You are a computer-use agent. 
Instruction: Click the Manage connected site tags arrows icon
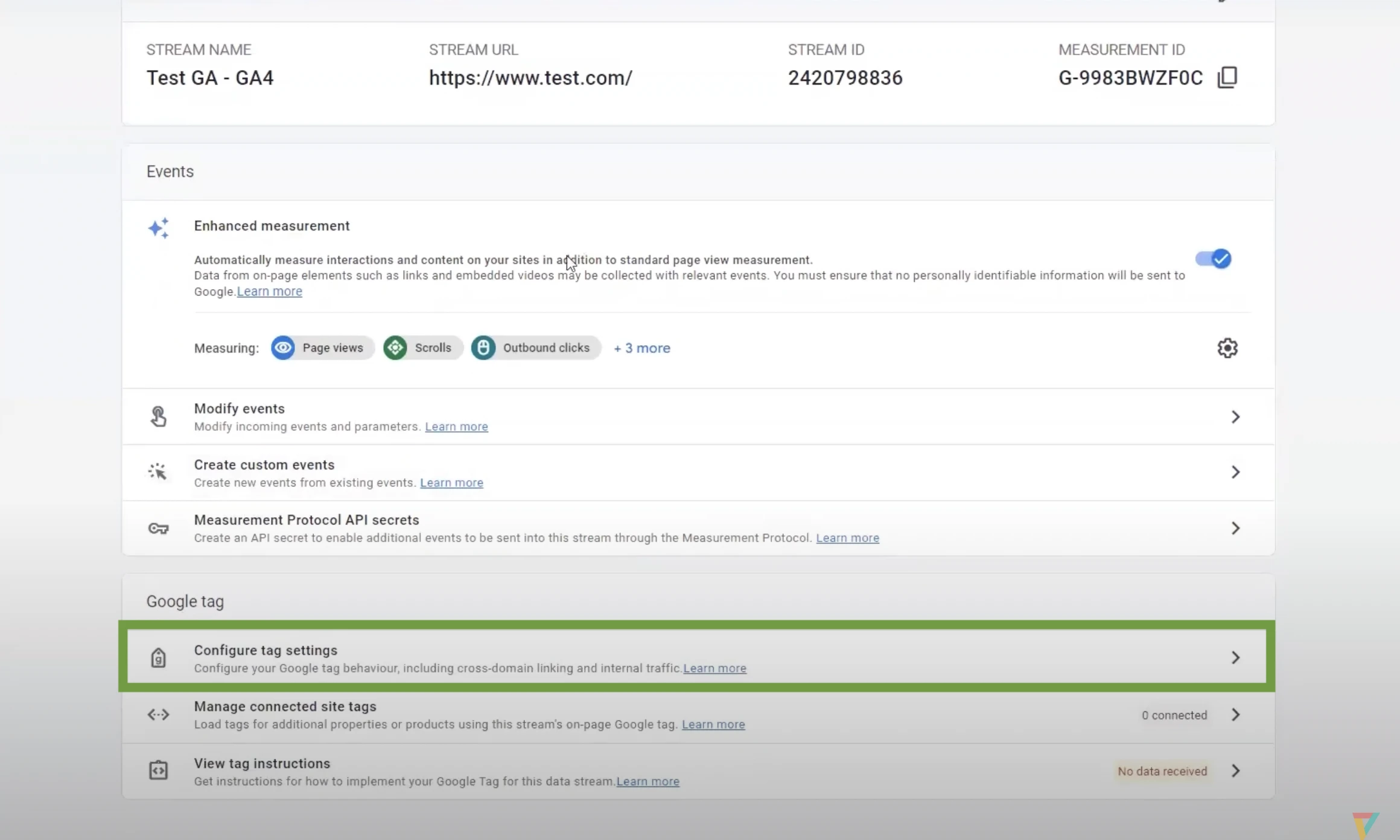click(x=158, y=715)
